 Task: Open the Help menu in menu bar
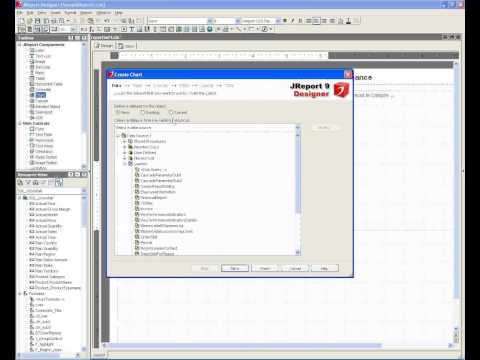pyautogui.click(x=119, y=13)
